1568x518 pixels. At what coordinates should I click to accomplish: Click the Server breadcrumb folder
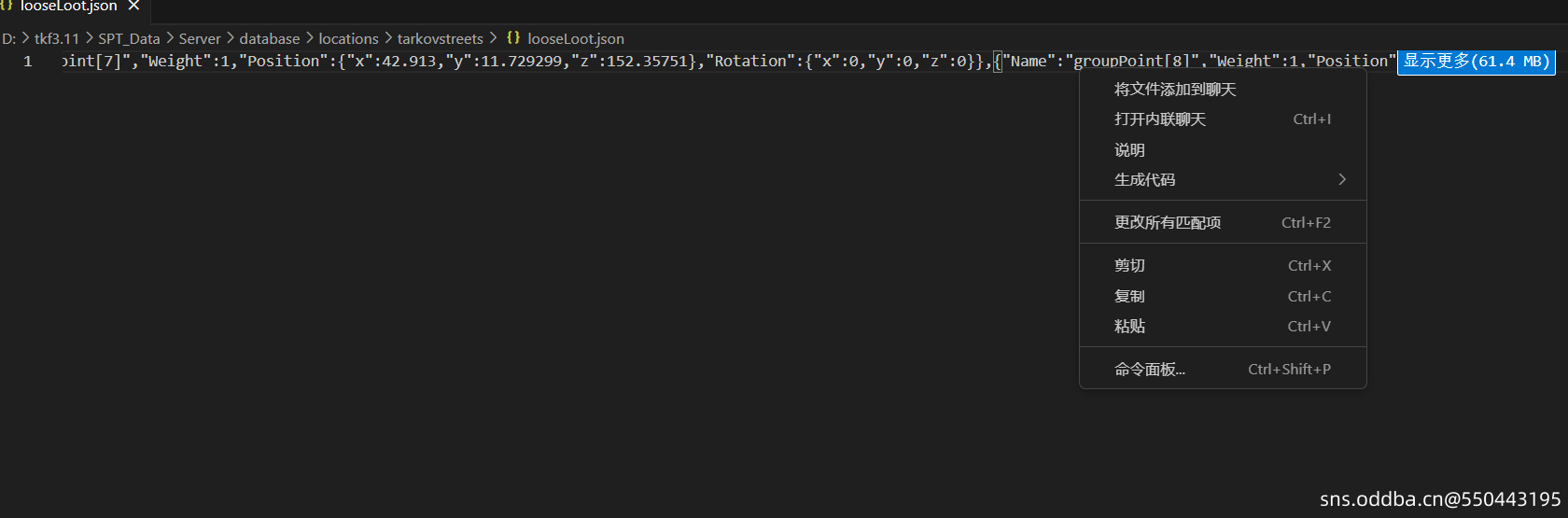coord(200,38)
